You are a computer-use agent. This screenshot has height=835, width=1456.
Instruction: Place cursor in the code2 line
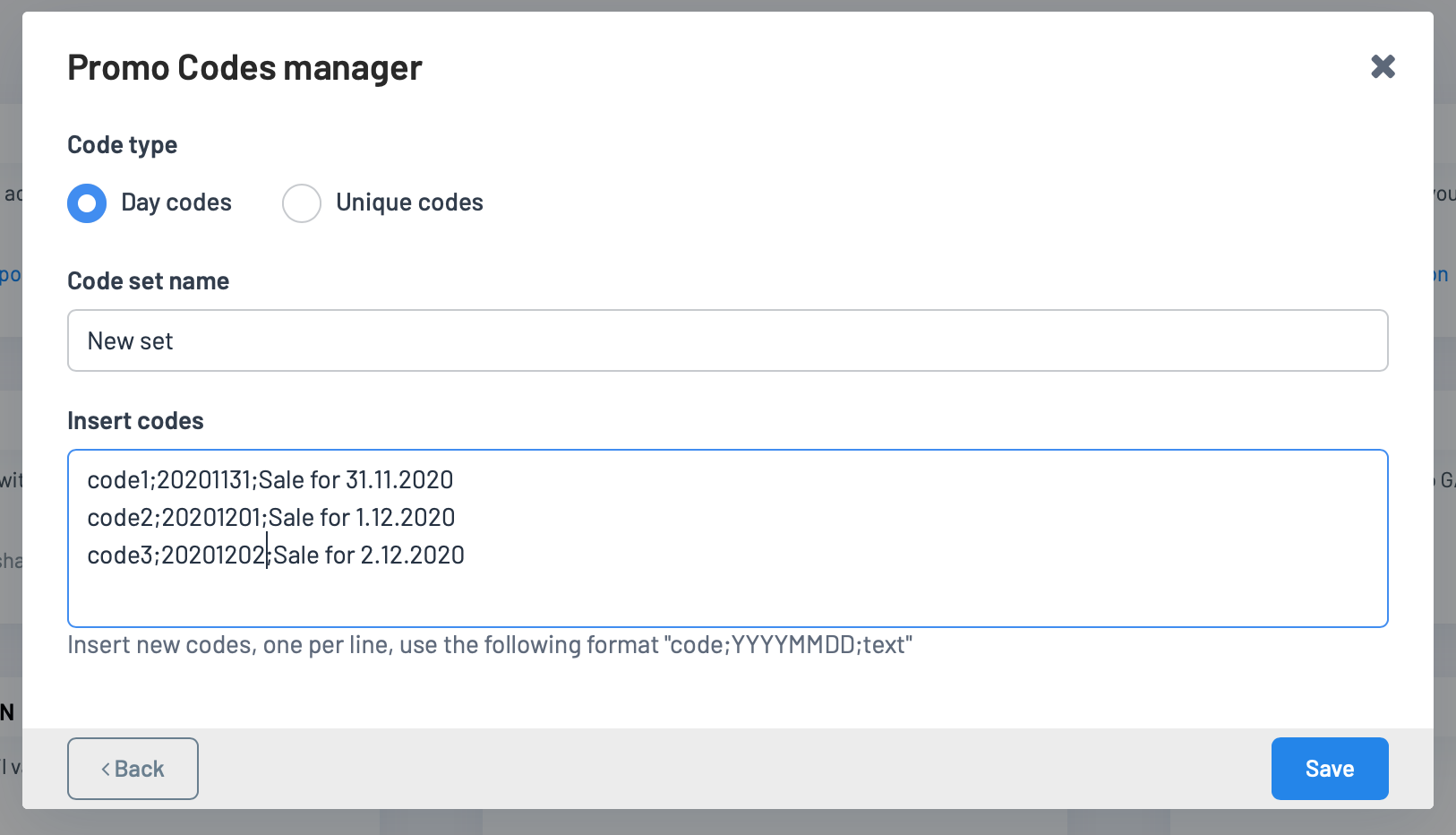pyautogui.click(x=271, y=518)
